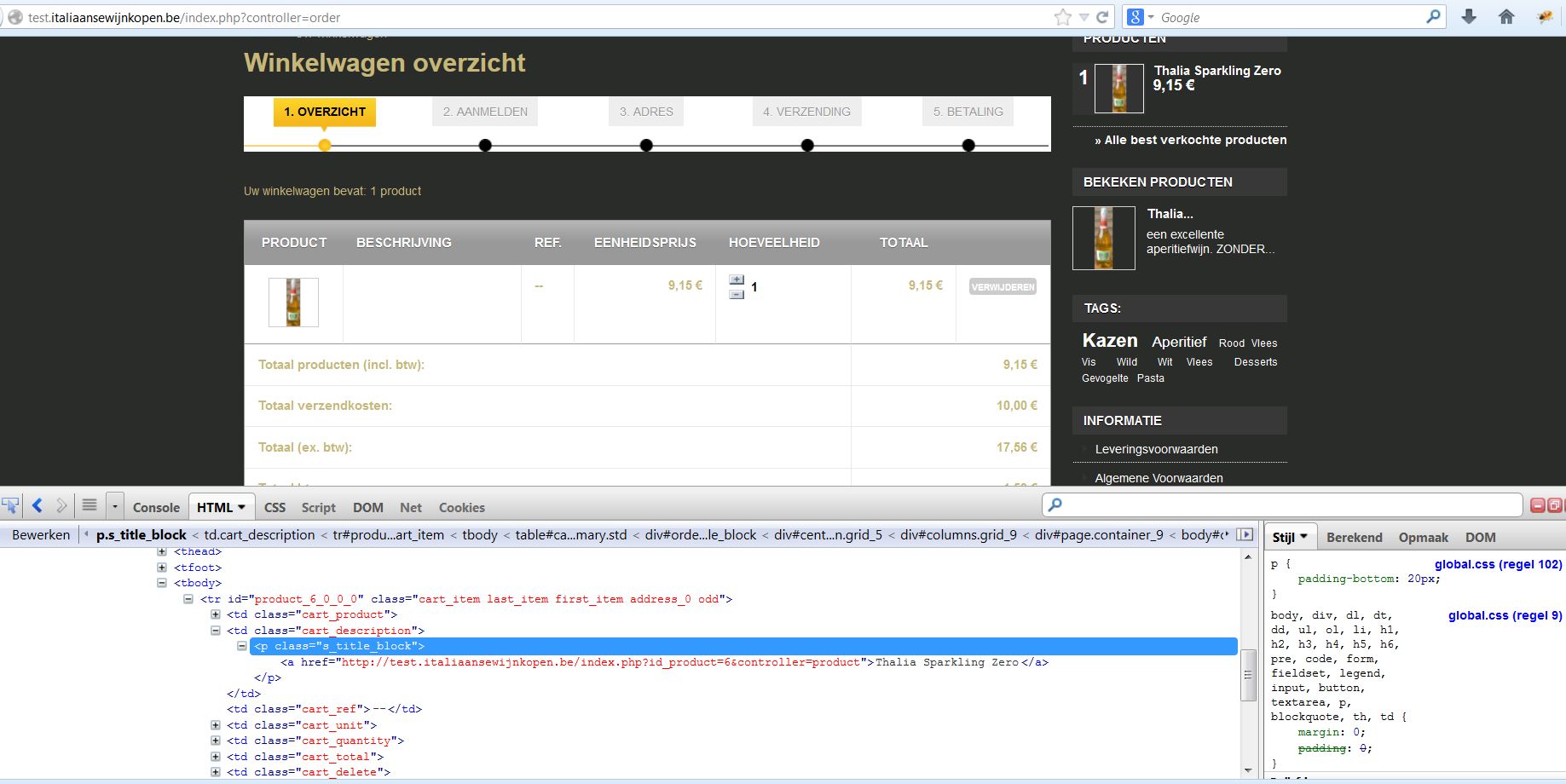Expand the tfoot node

[162, 568]
